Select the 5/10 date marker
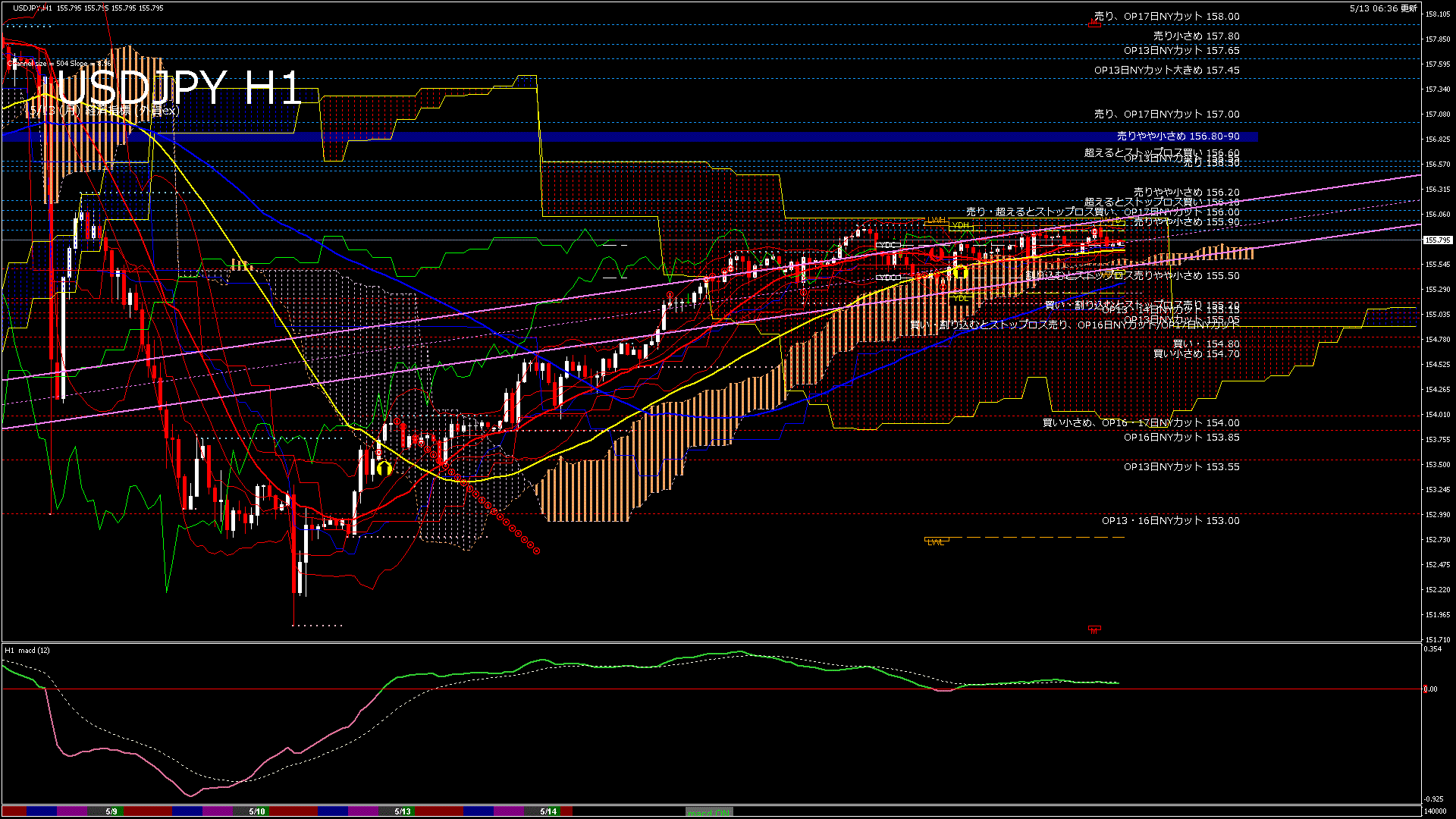Image resolution: width=1456 pixels, height=819 pixels. [257, 811]
